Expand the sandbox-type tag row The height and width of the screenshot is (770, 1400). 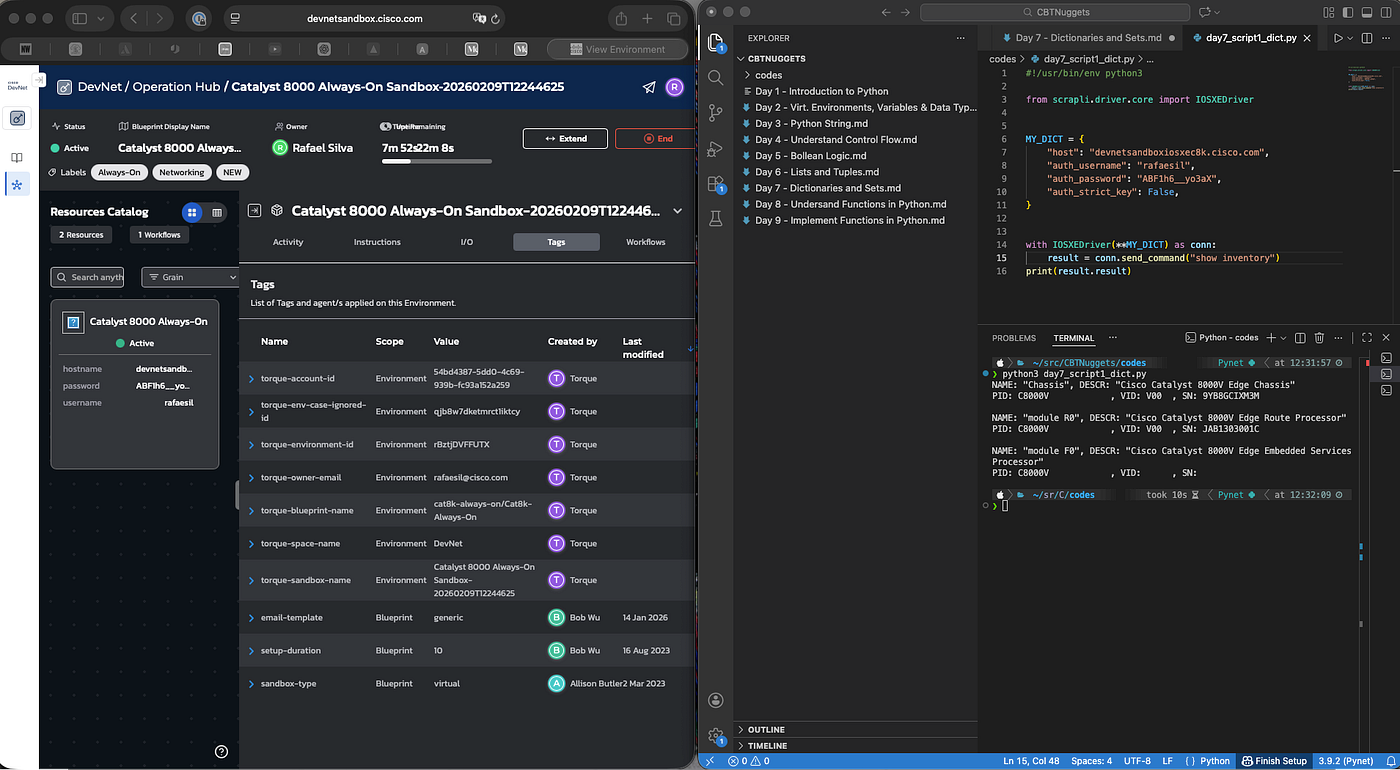point(251,684)
